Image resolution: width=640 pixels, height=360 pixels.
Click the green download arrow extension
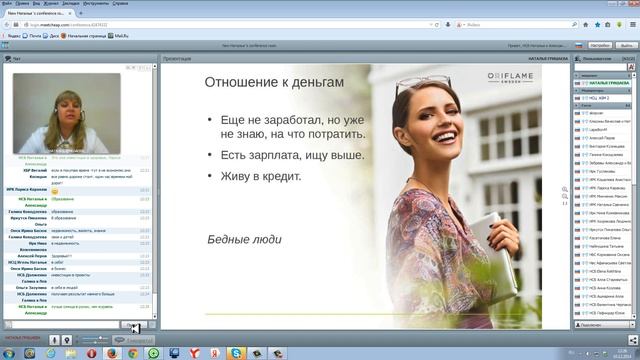[620, 25]
